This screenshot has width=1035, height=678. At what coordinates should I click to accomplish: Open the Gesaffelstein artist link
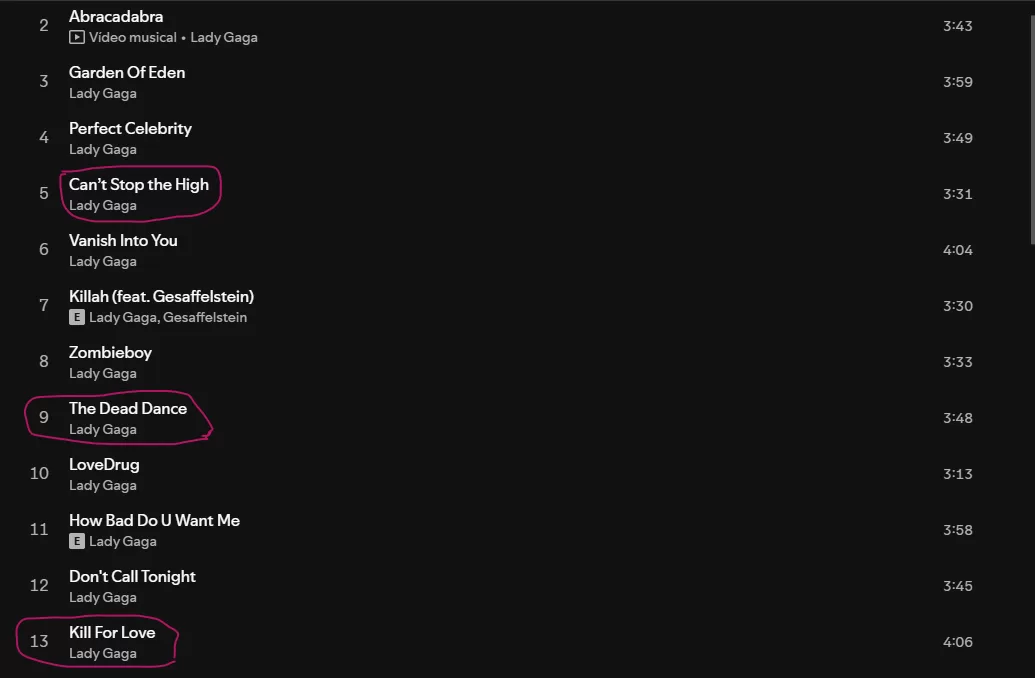[x=205, y=317]
